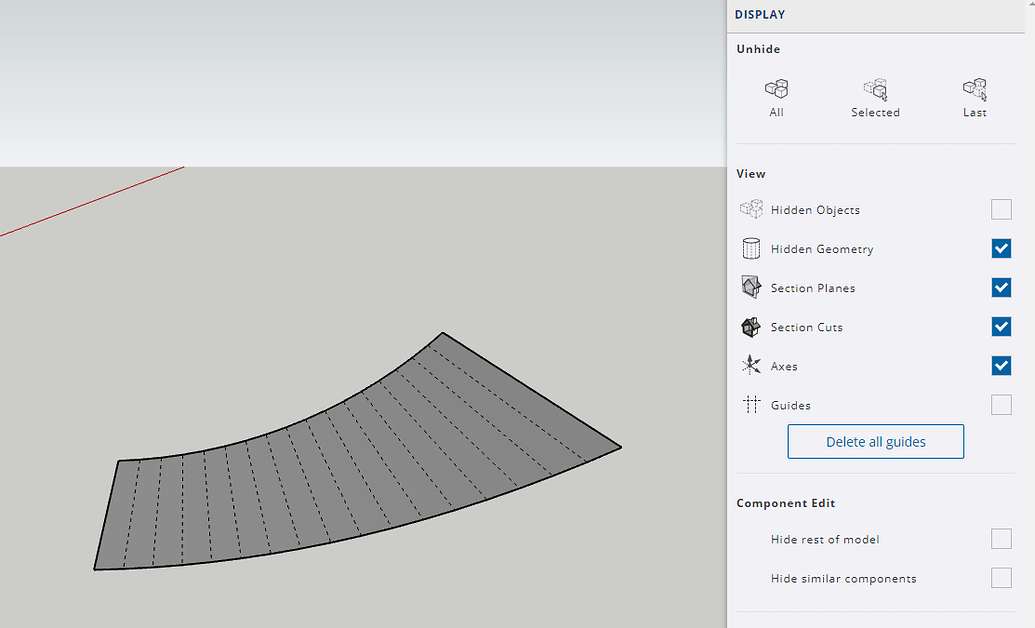Select the Hidden Geometry cylinder icon
Image resolution: width=1035 pixels, height=628 pixels.
[751, 248]
